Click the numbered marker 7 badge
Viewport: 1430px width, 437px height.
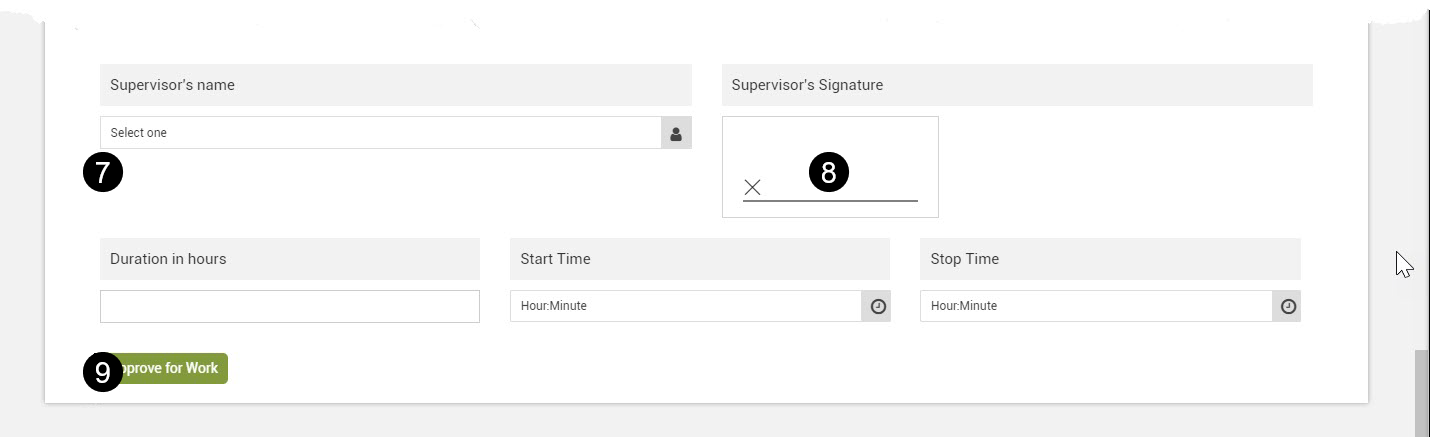pyautogui.click(x=102, y=173)
